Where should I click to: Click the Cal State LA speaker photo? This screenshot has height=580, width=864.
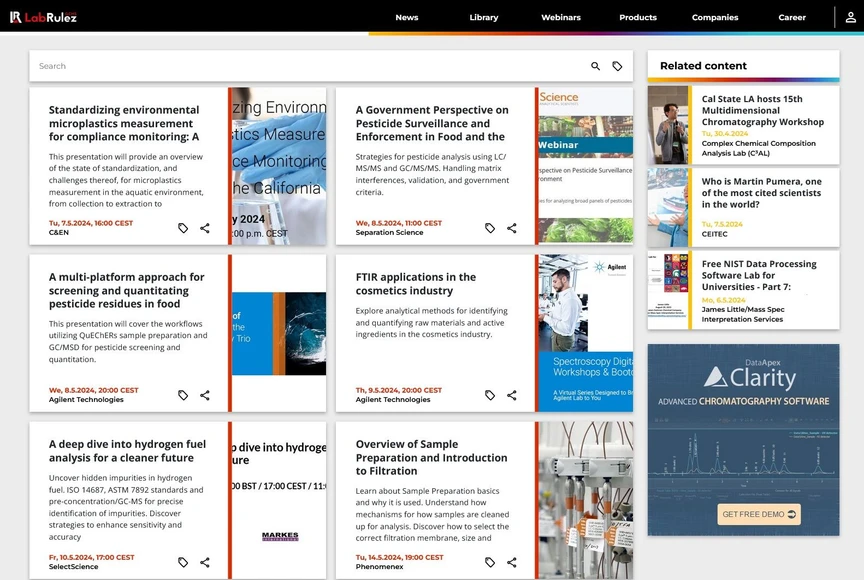tap(668, 125)
